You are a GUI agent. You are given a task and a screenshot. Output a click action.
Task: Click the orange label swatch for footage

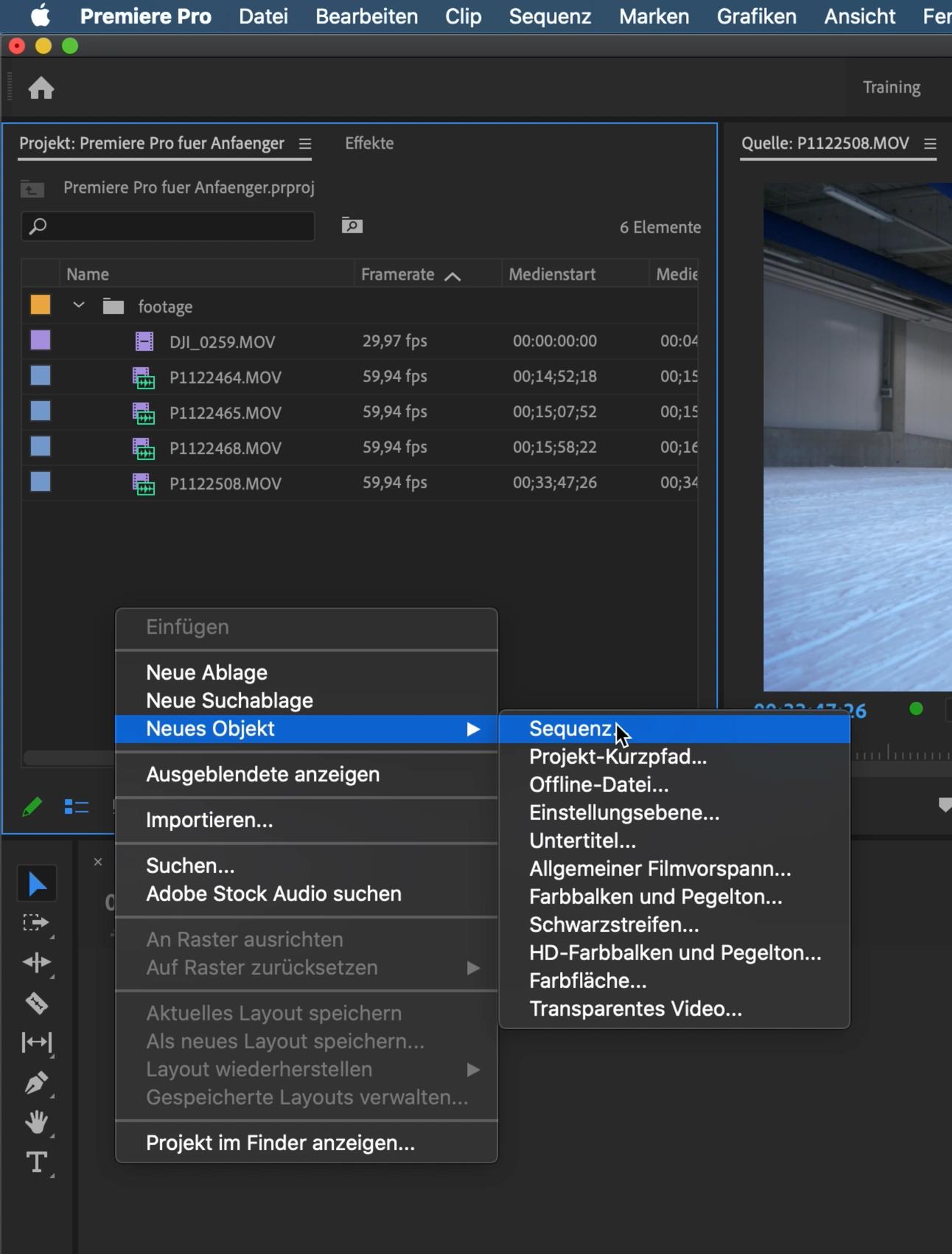41,305
